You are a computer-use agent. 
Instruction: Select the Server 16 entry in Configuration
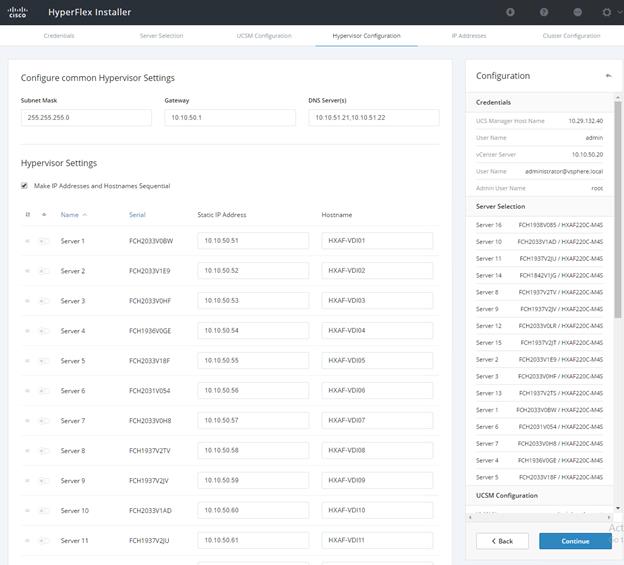[539, 225]
